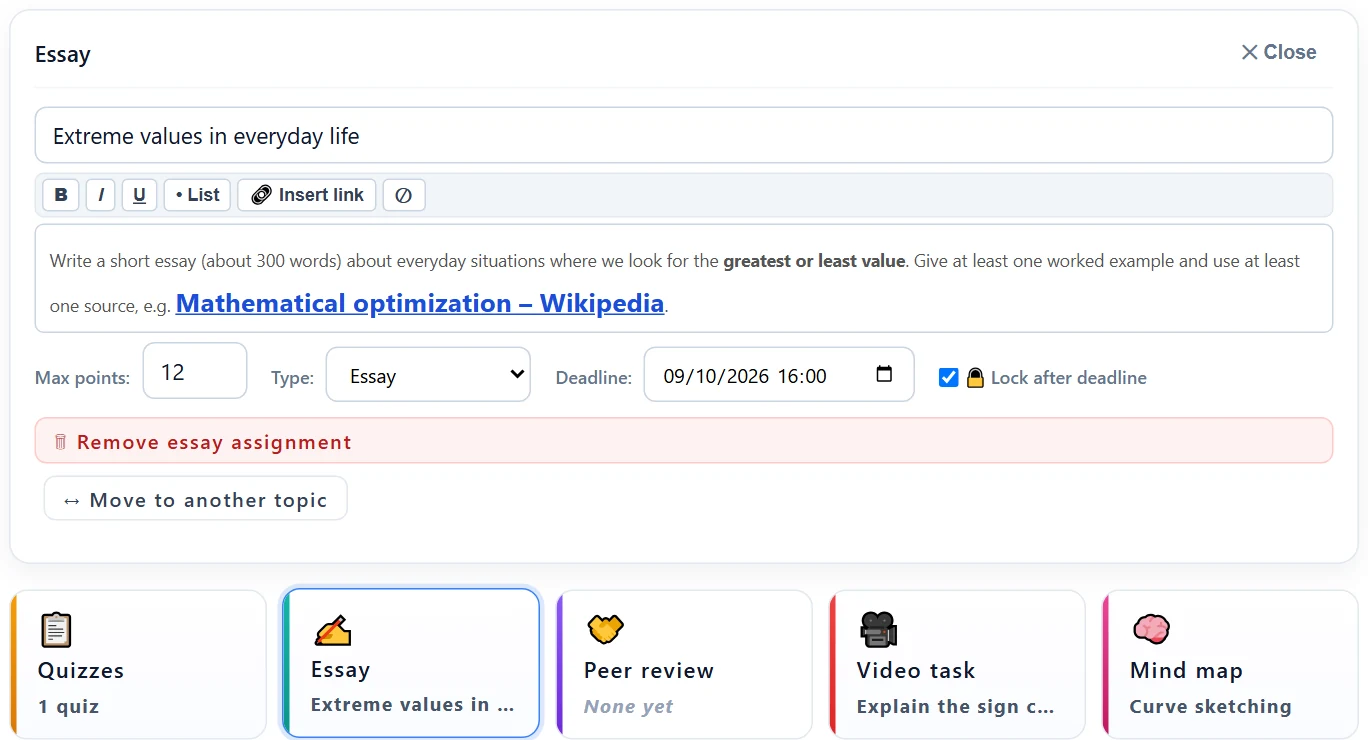Viewport: 1368px width, 740px height.
Task: Click the 'Extreme values in ...' subtitle text
Action: tap(412, 705)
